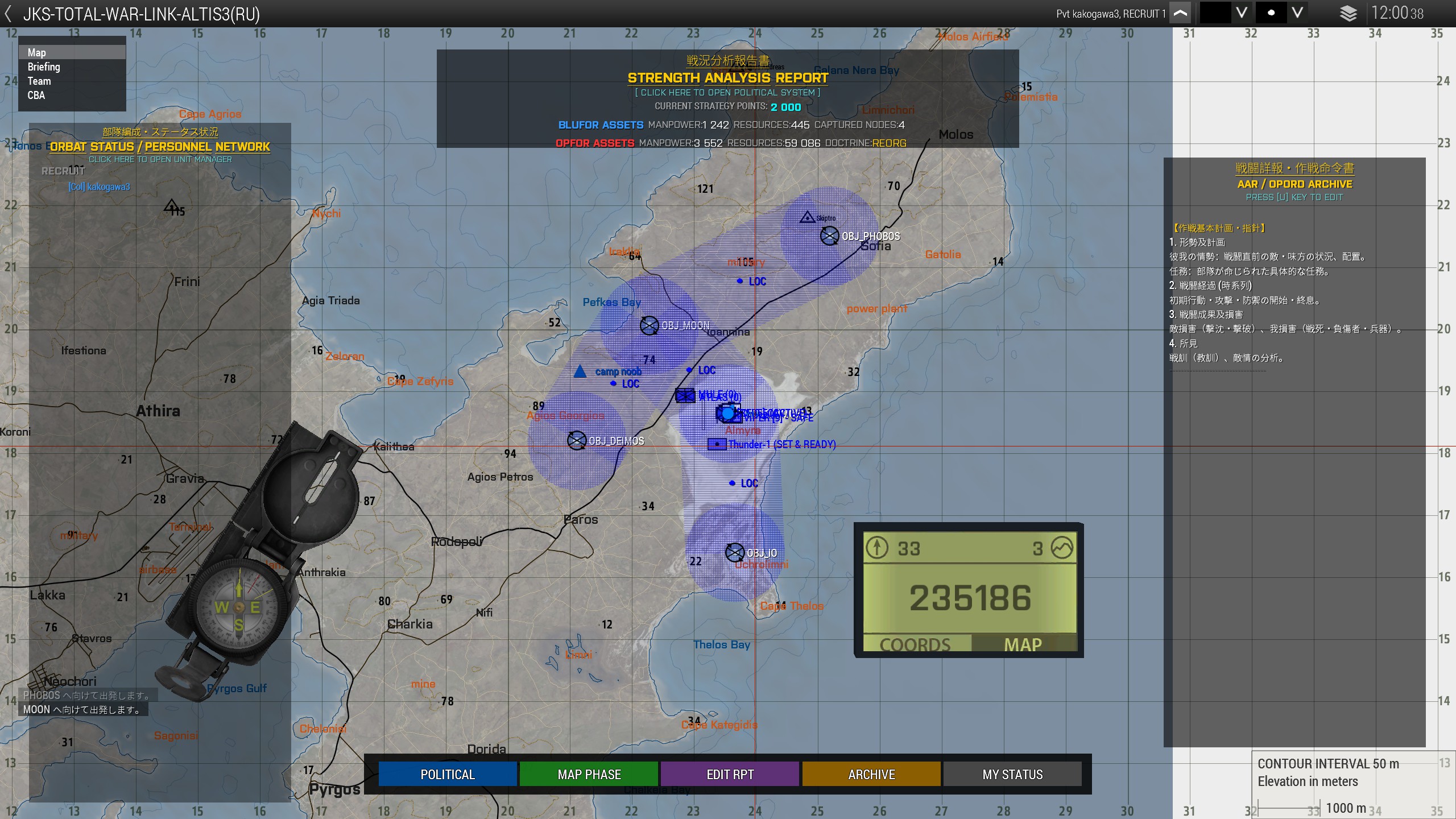Viewport: 1456px width, 819px height.
Task: Go back using the top-left chevron
Action: click(8, 14)
